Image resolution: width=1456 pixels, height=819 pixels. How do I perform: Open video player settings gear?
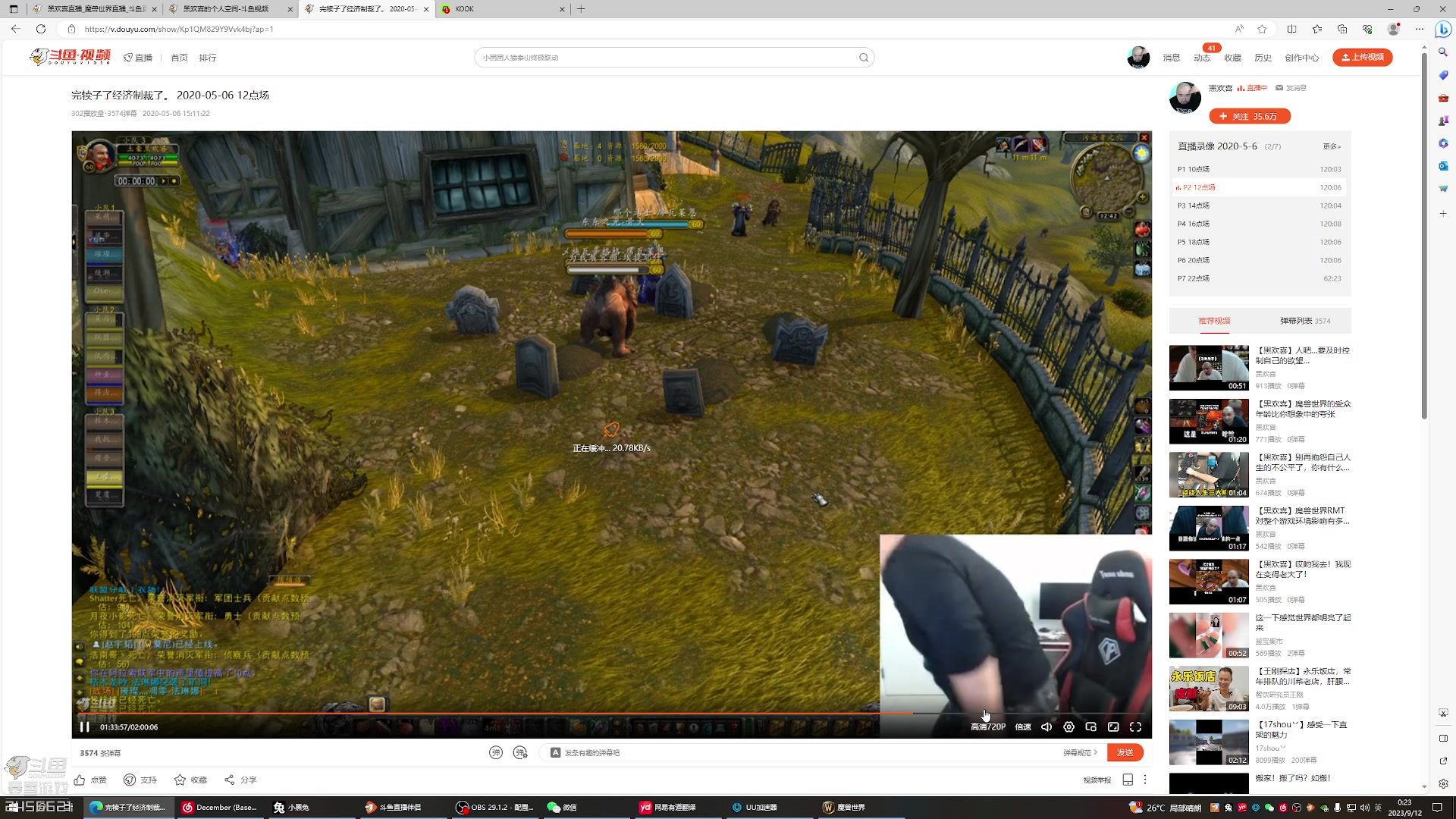(1068, 726)
